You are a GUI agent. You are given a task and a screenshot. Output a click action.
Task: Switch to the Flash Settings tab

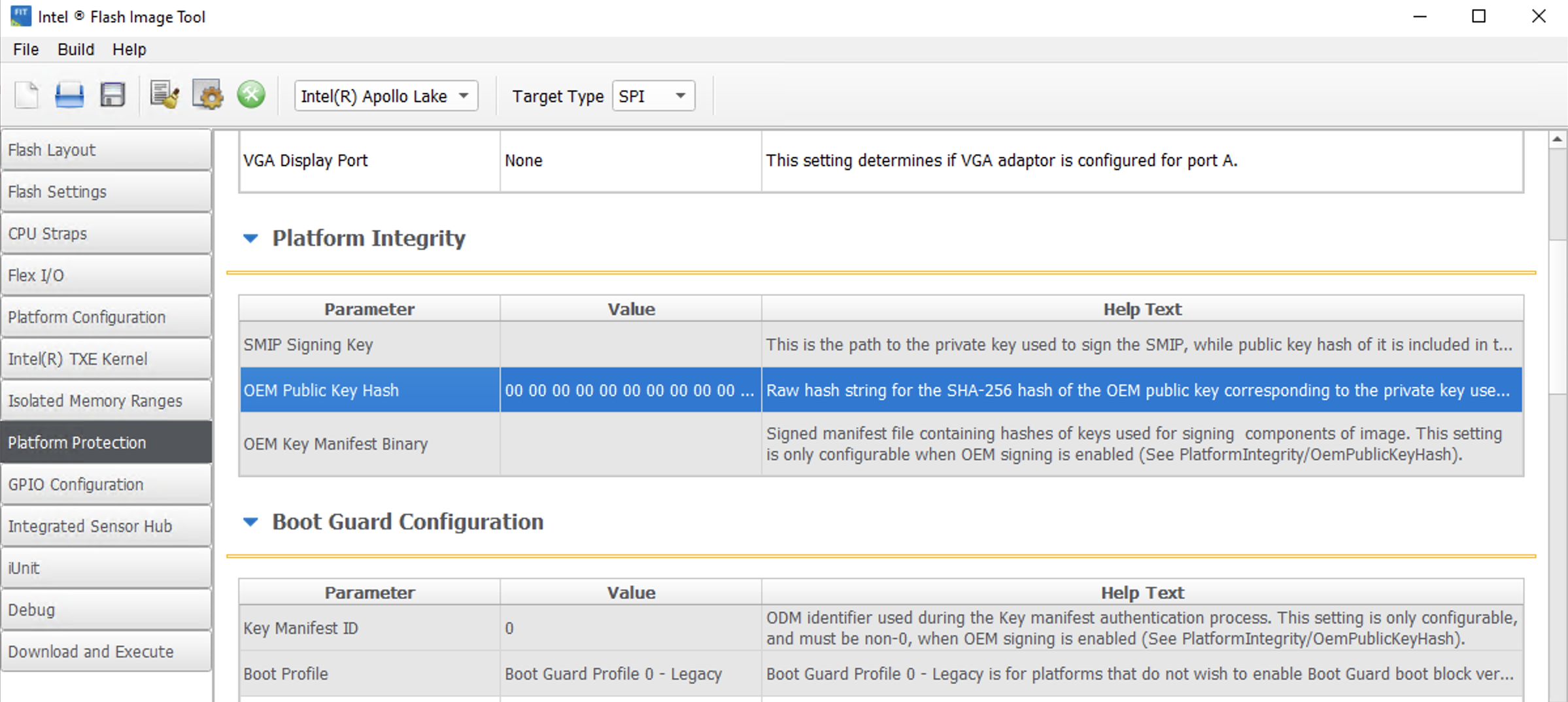click(x=106, y=192)
